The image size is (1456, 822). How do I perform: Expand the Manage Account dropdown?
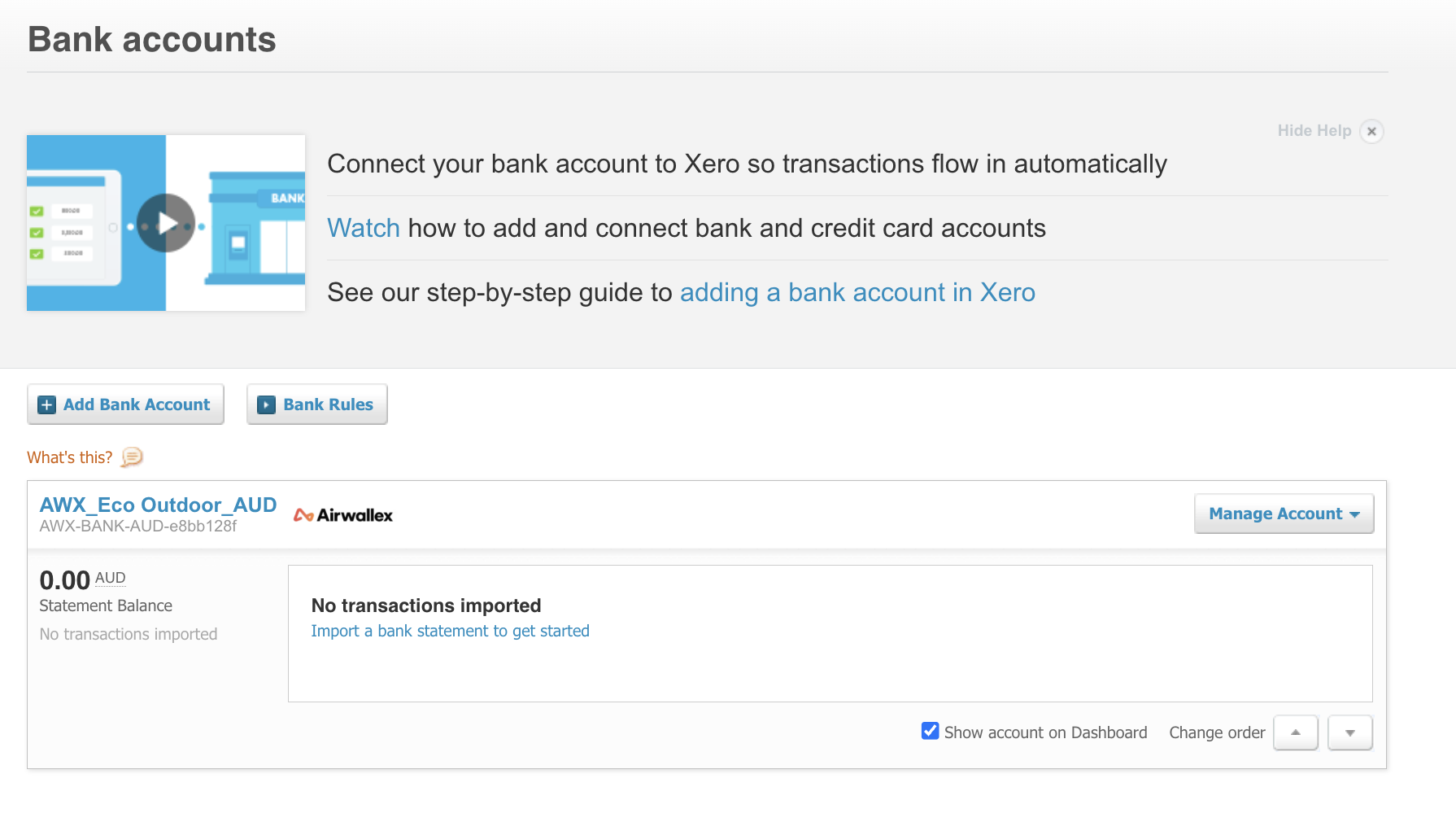(x=1284, y=514)
